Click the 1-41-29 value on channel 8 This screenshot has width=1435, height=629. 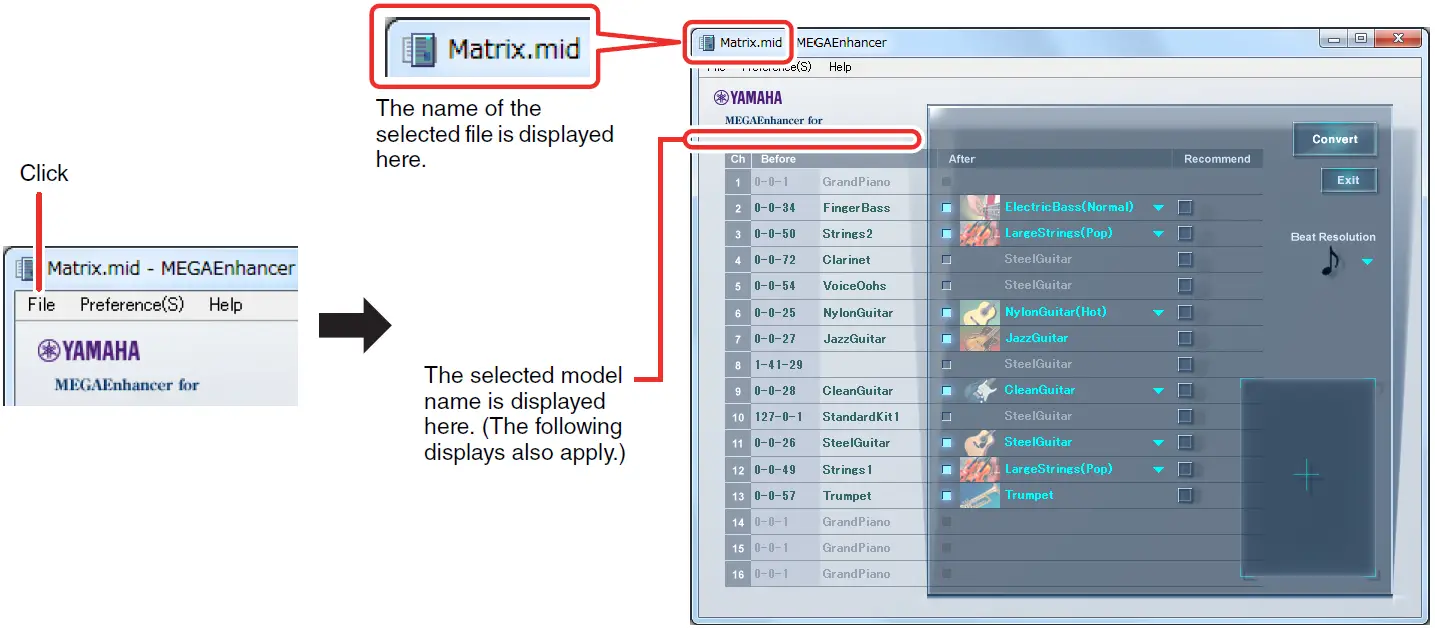click(x=778, y=365)
